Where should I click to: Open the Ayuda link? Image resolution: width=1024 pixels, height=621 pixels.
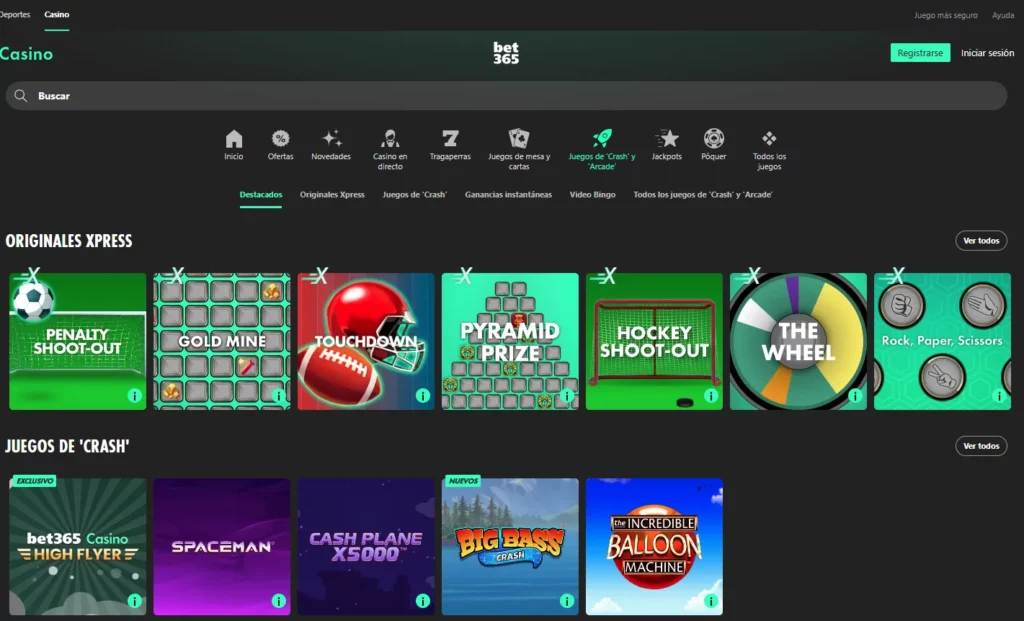pos(1003,15)
